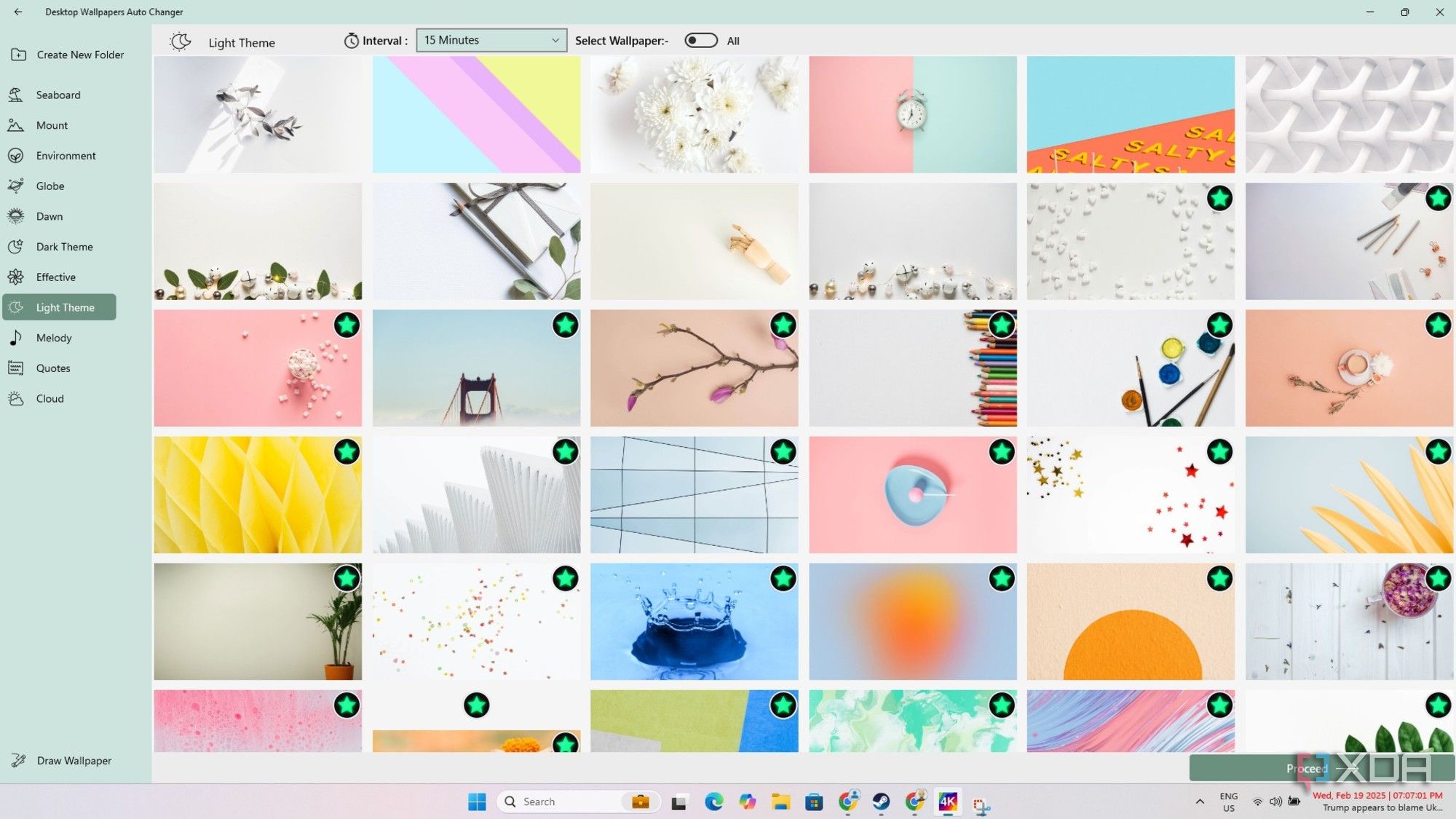Click the Draw Wallpaper pencil icon
This screenshot has height=819, width=1456.
(x=18, y=760)
